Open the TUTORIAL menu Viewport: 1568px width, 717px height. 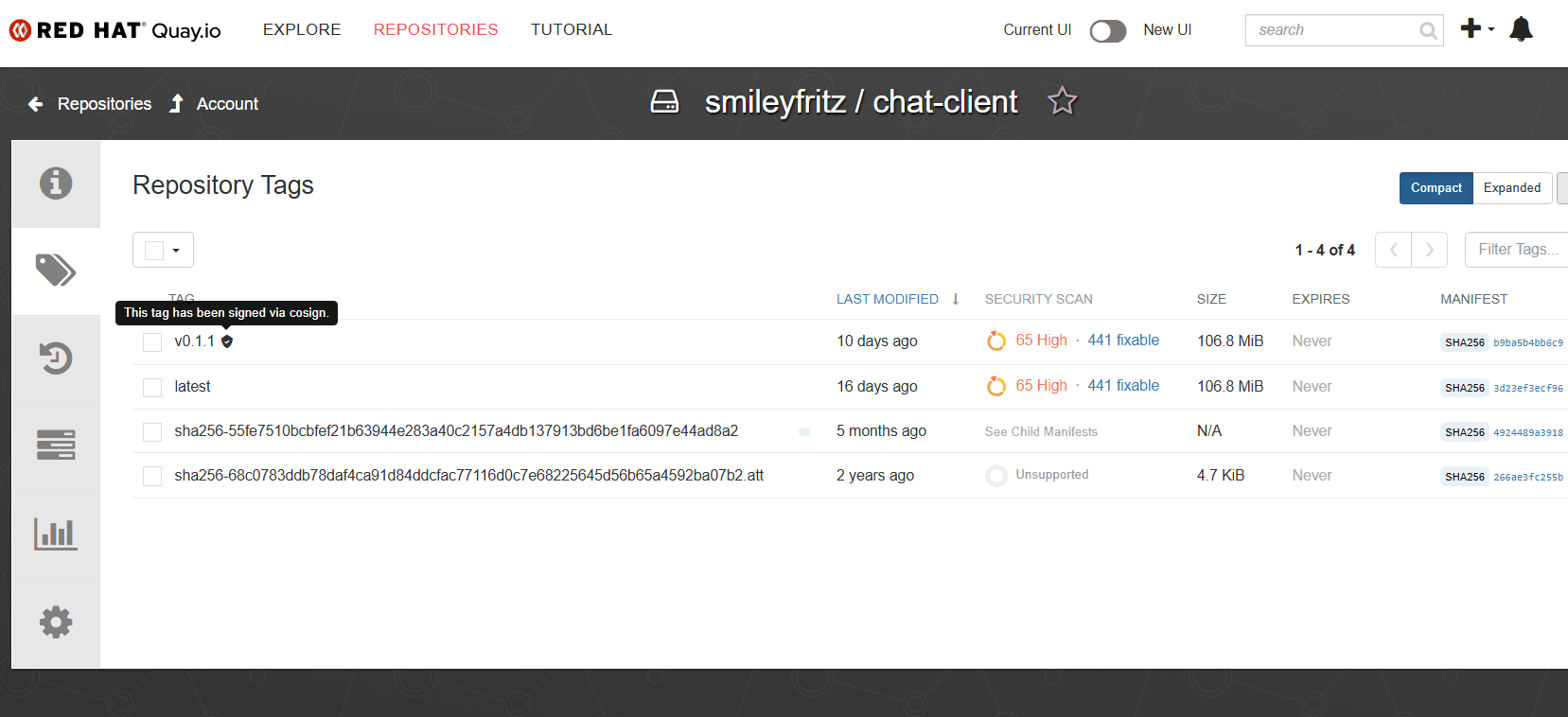pos(572,29)
